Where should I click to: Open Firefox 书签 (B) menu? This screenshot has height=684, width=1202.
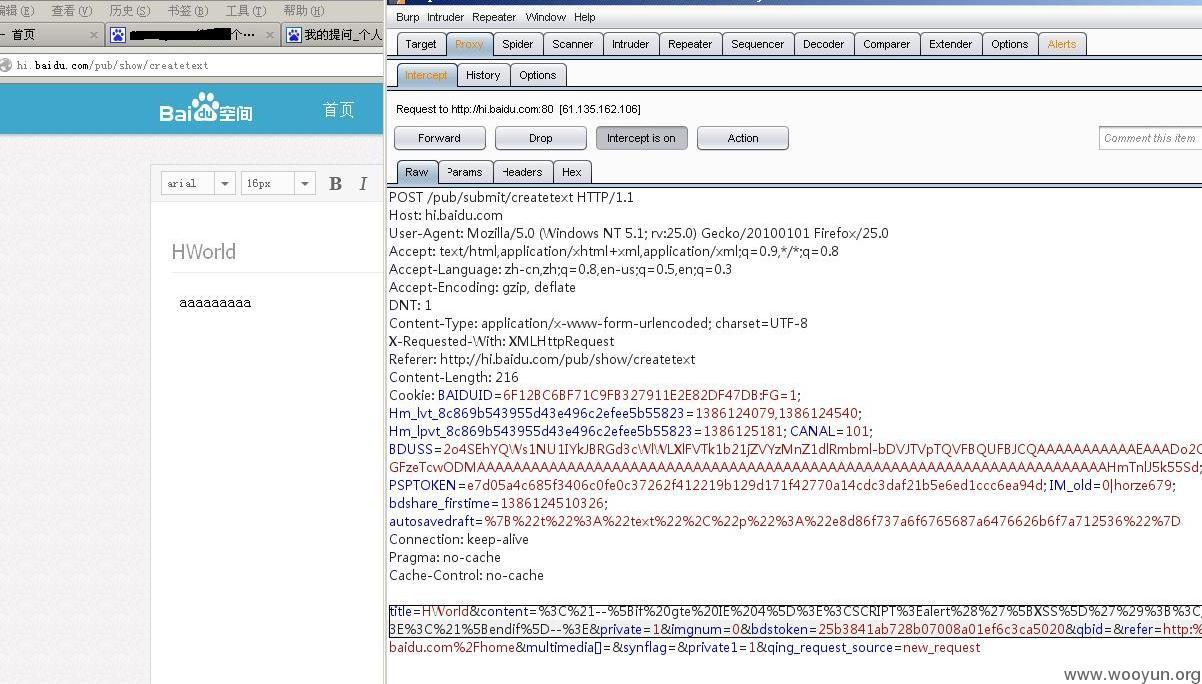click(187, 10)
